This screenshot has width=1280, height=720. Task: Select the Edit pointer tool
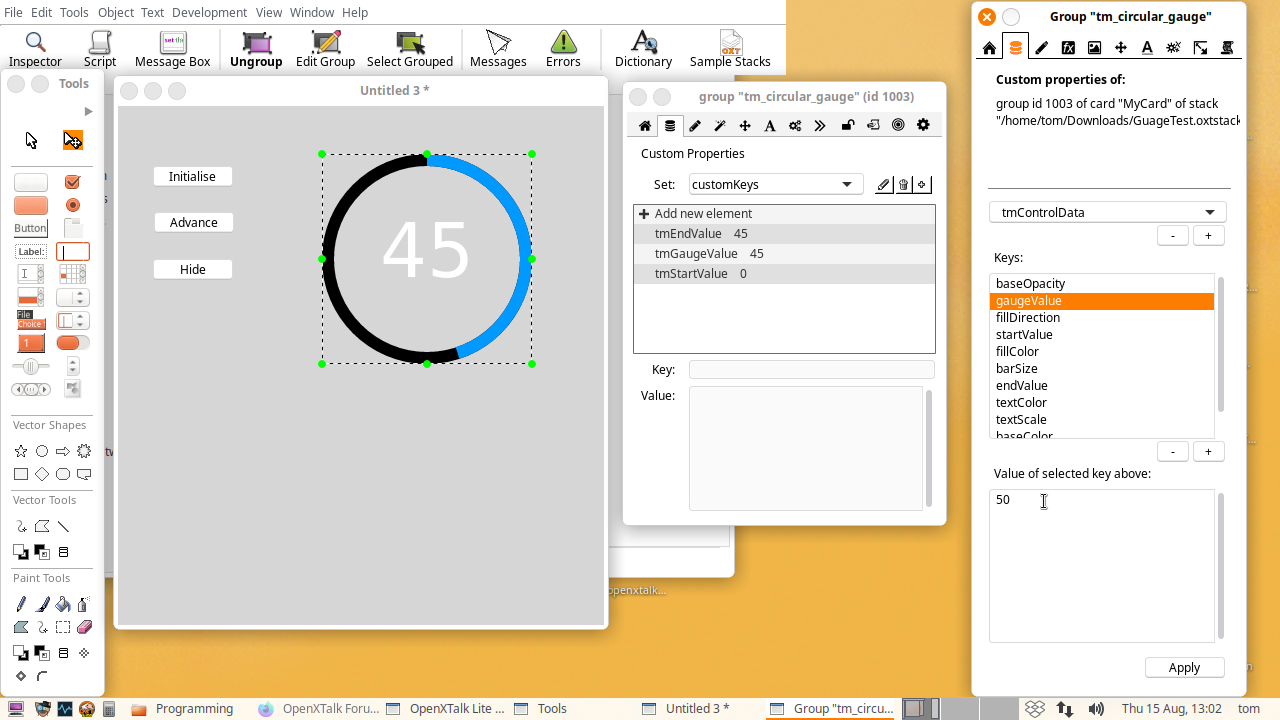tap(73, 140)
